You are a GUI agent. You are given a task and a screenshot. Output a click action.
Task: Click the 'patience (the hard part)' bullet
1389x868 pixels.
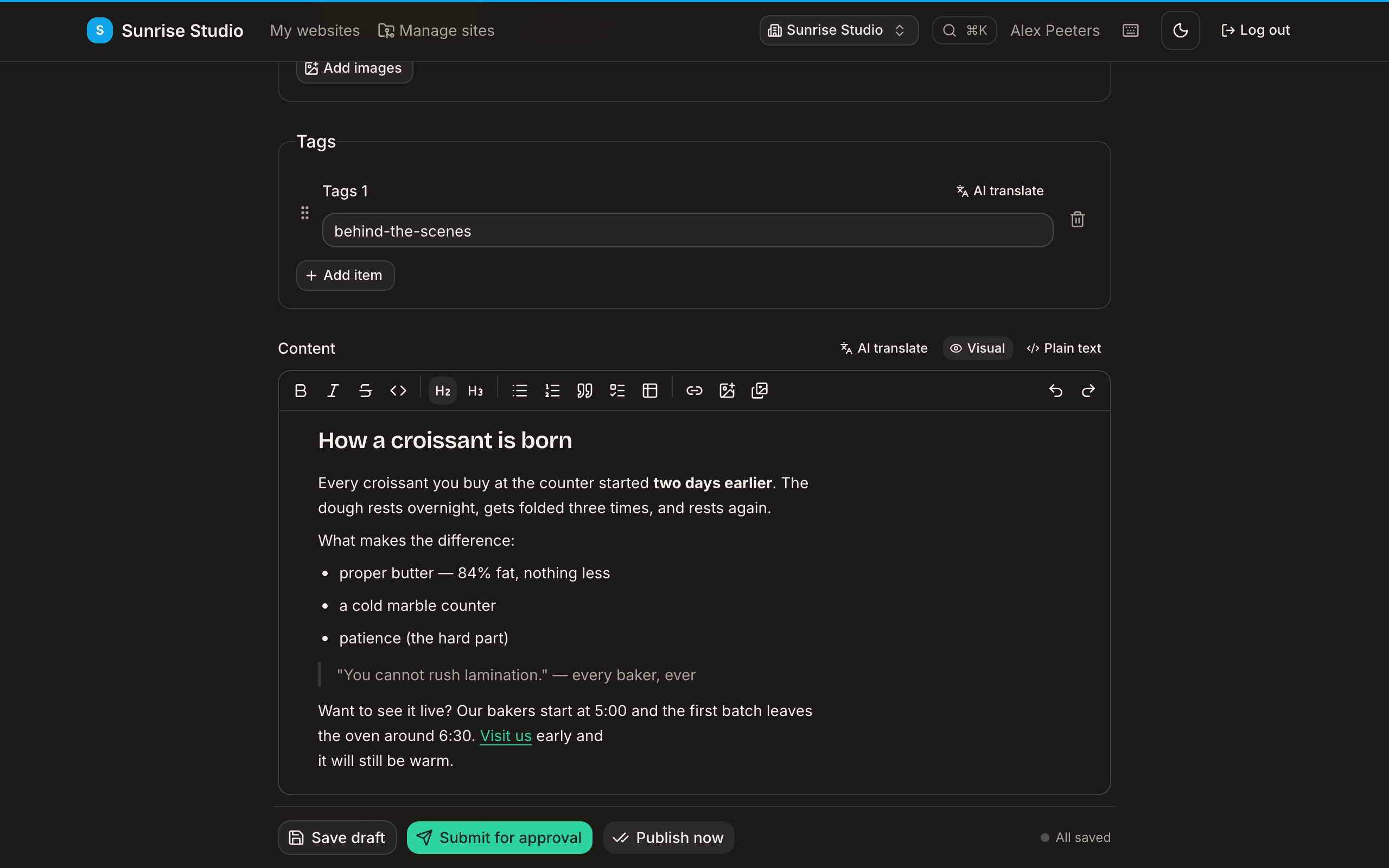click(424, 639)
